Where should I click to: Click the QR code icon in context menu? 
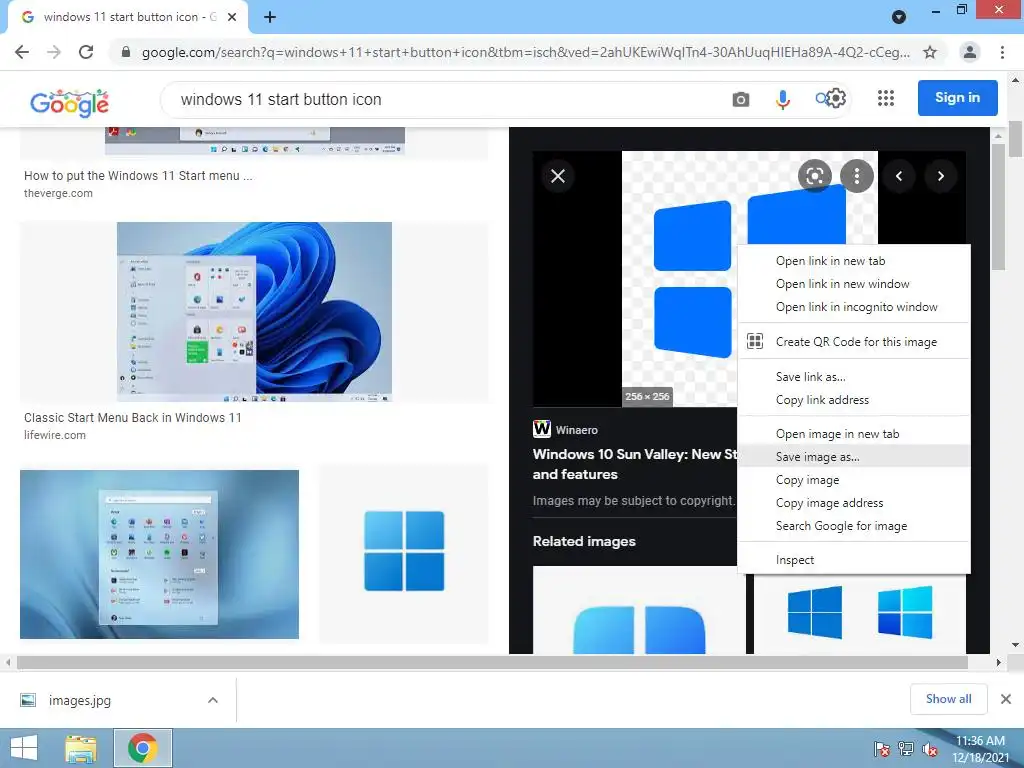point(755,341)
